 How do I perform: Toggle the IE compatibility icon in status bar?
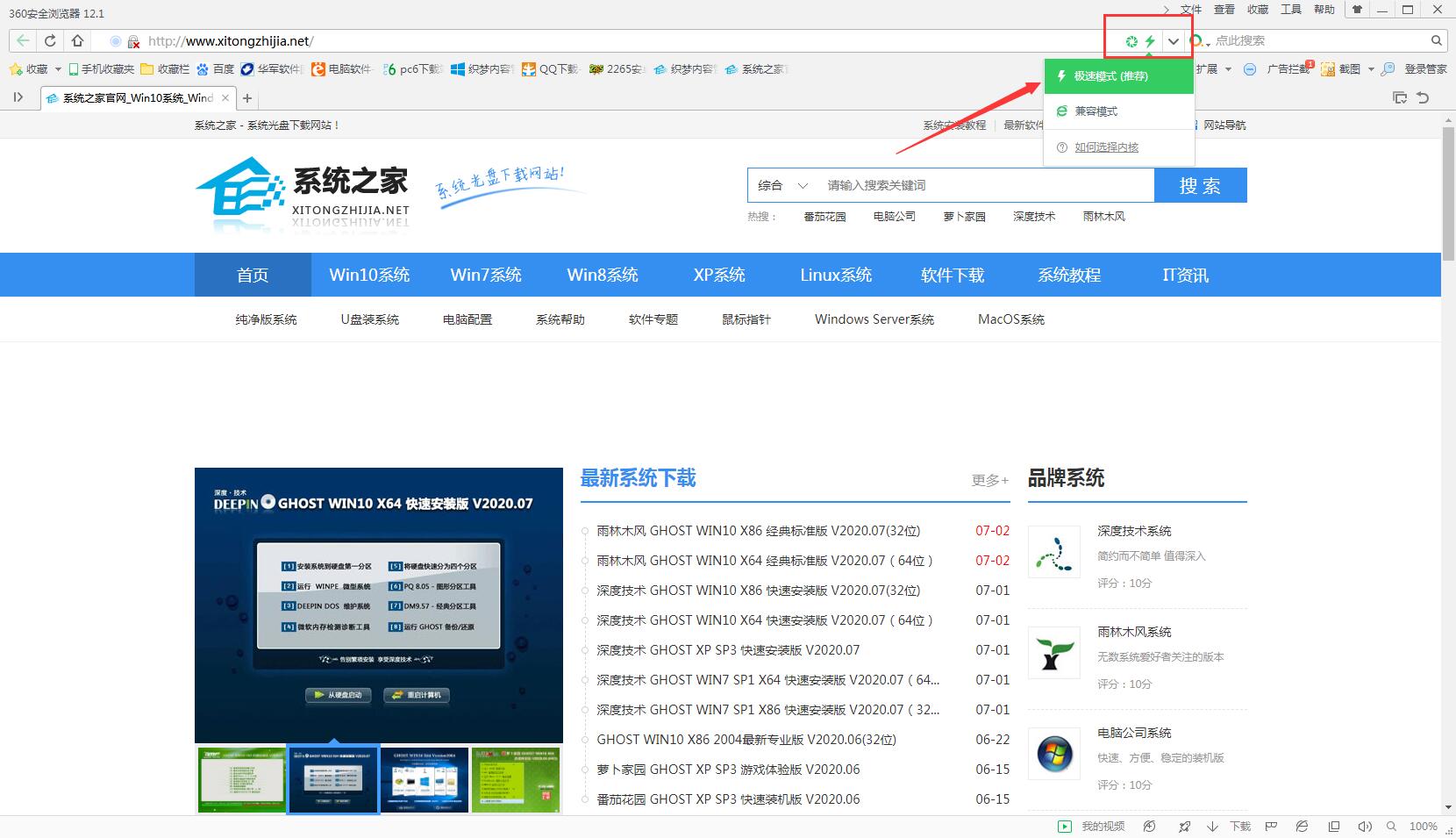tap(1302, 827)
